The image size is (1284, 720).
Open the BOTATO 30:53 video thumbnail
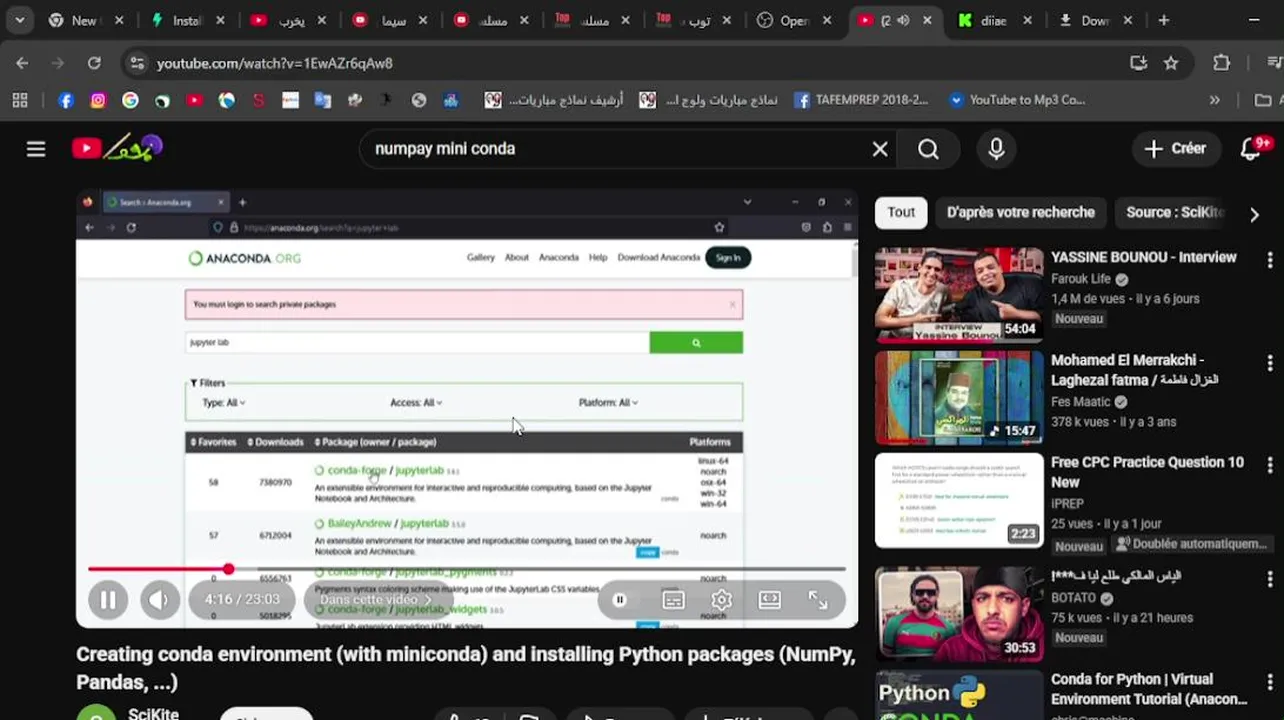point(959,614)
